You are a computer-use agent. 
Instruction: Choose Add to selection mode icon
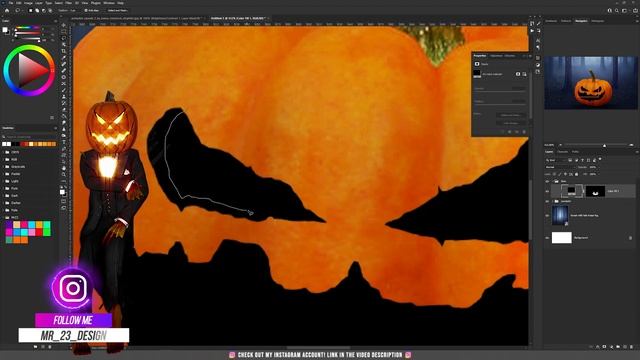(x=37, y=11)
